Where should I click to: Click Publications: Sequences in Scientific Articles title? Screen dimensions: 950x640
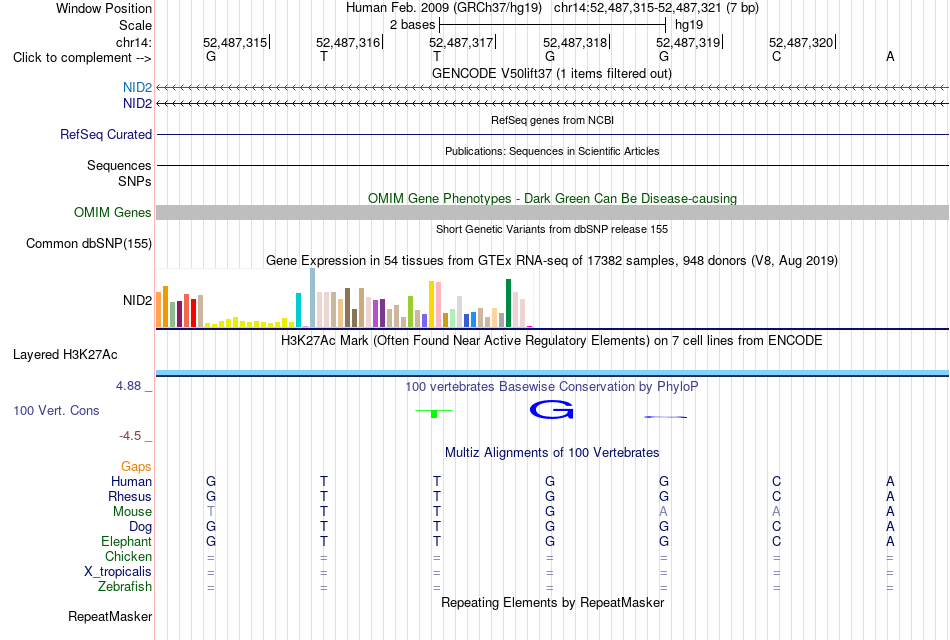pyautogui.click(x=552, y=151)
